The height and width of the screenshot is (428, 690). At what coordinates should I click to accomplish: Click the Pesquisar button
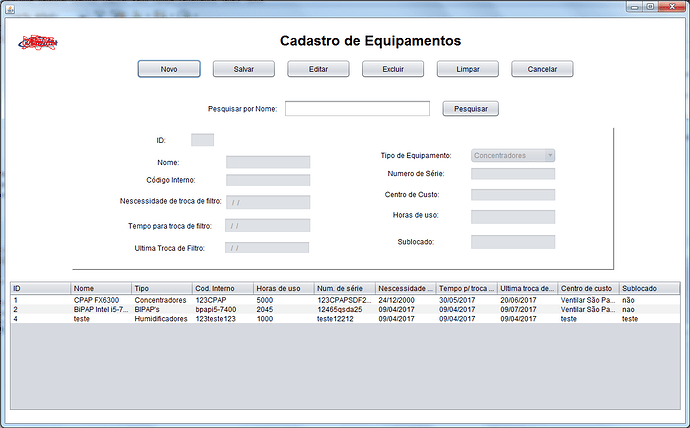(470, 108)
